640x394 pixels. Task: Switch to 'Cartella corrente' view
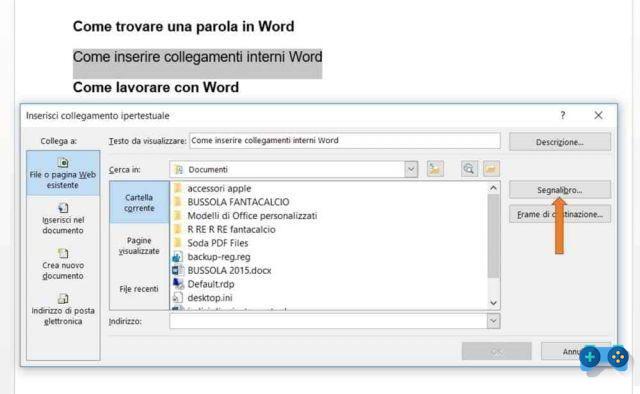(x=139, y=203)
